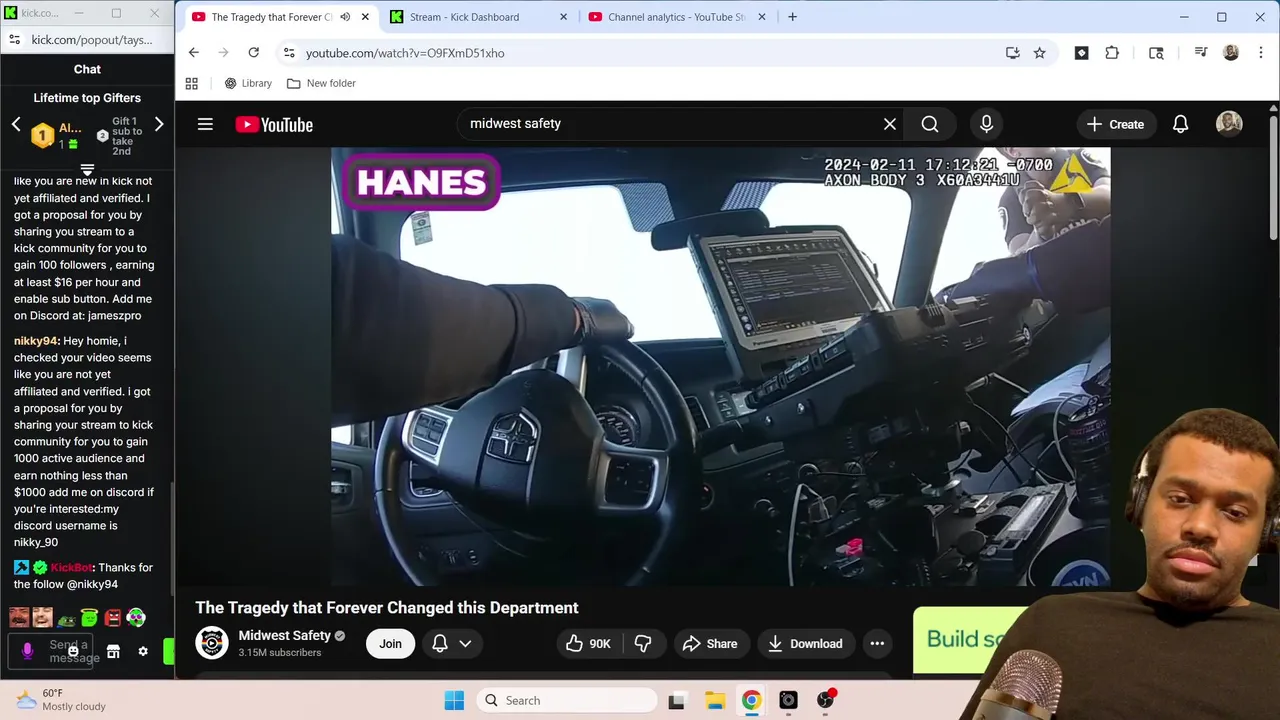Open Chrome three-dot menu
This screenshot has height=720, width=1280.
[x=1259, y=53]
